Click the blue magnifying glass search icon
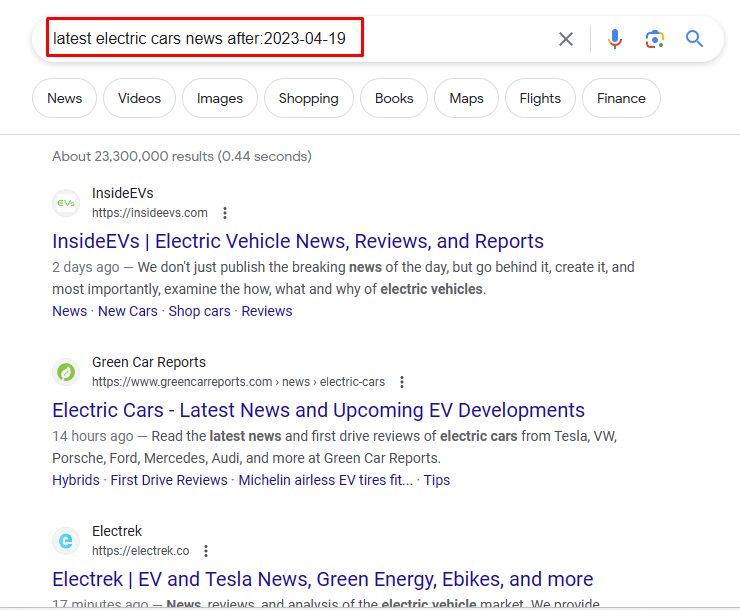740x610 pixels. point(695,39)
